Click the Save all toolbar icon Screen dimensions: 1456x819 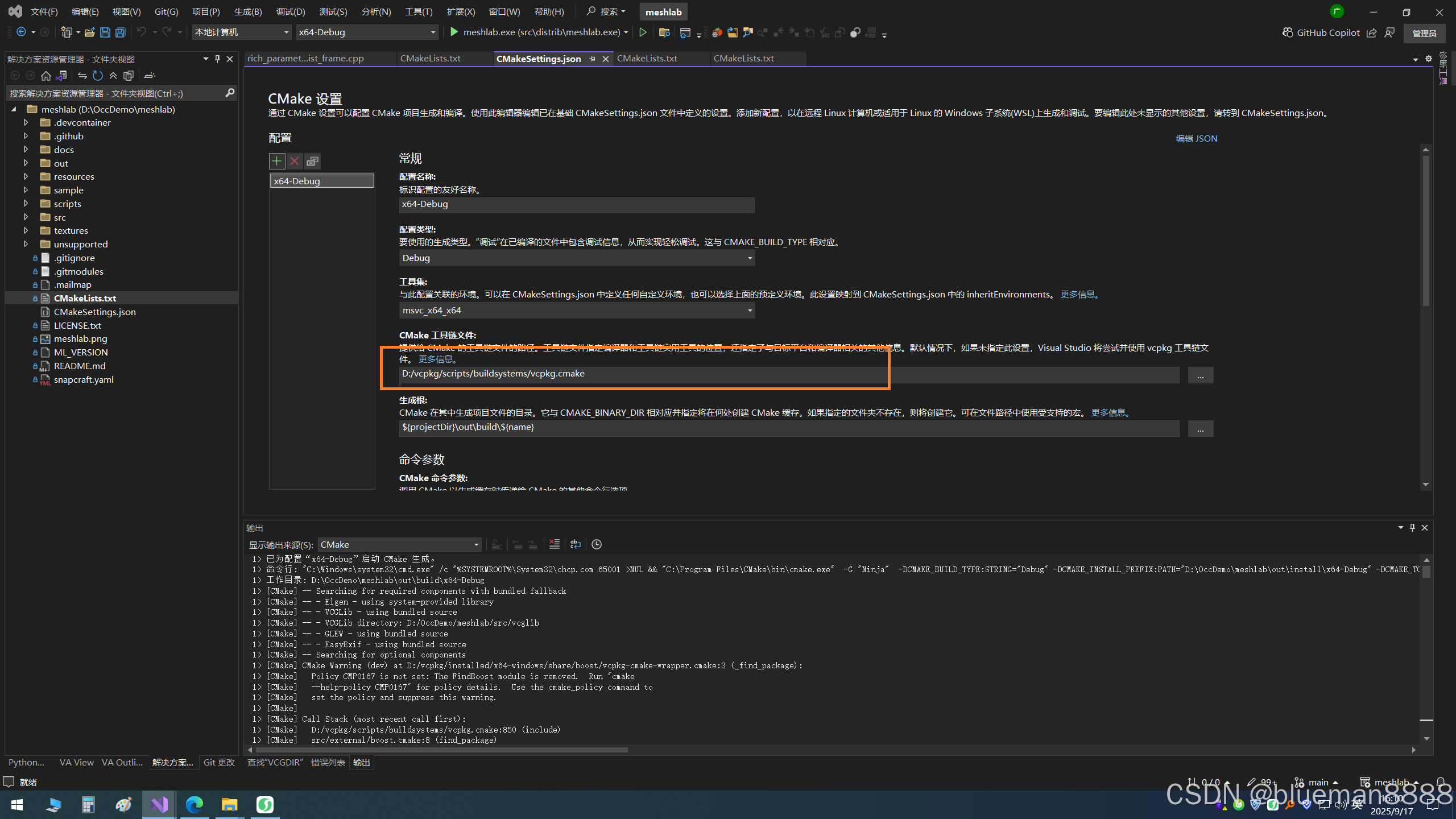click(121, 32)
